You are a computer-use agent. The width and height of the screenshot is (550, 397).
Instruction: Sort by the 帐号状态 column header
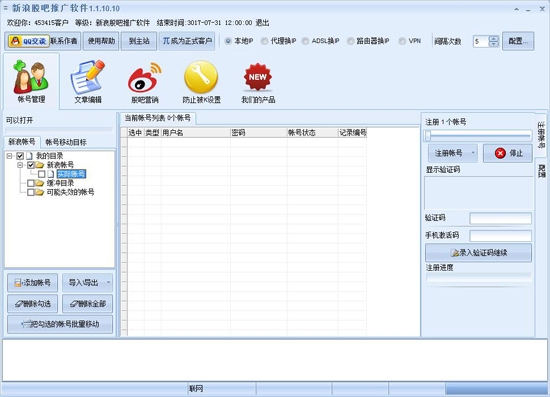click(313, 133)
